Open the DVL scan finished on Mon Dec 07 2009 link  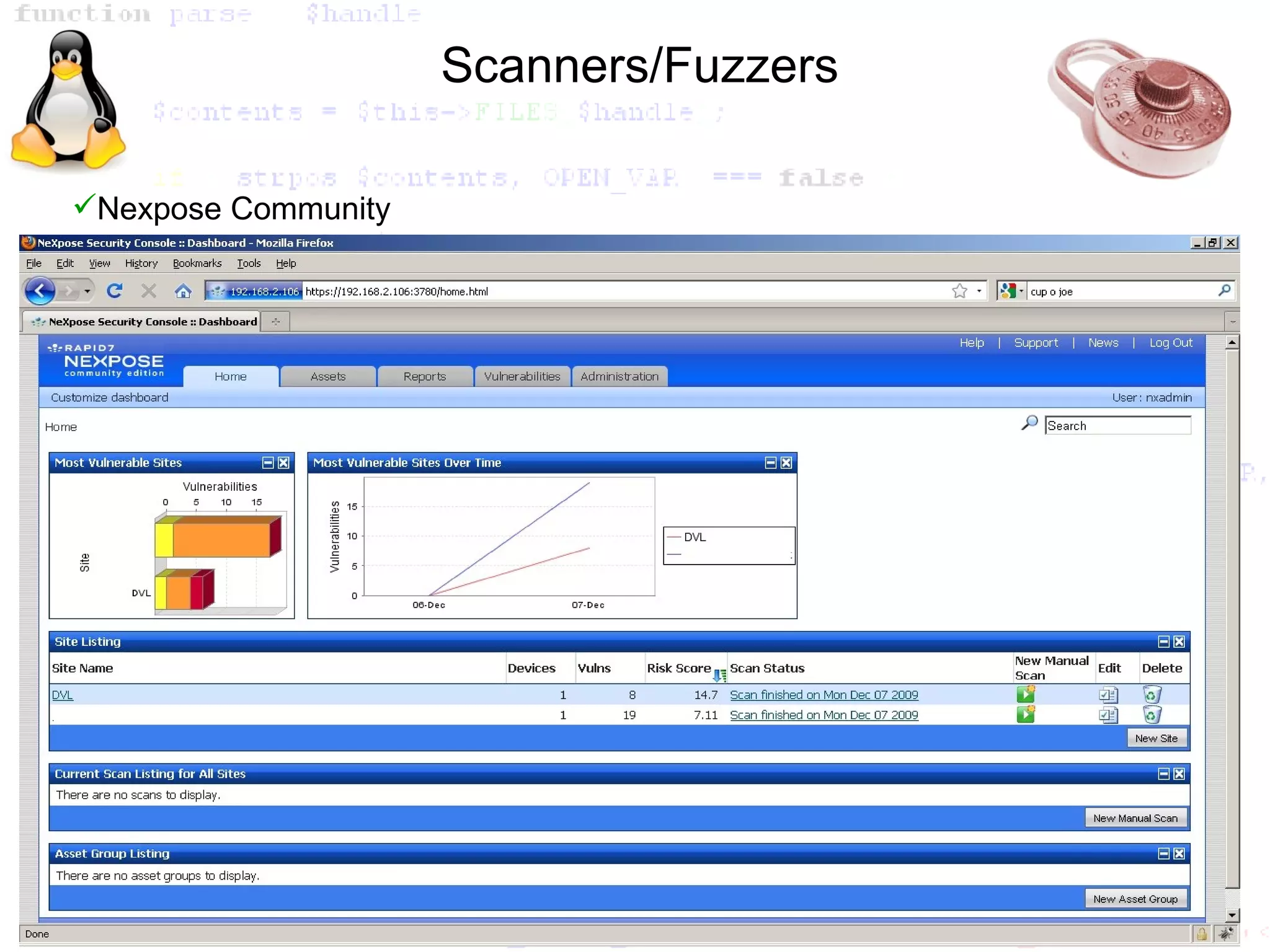tap(824, 695)
